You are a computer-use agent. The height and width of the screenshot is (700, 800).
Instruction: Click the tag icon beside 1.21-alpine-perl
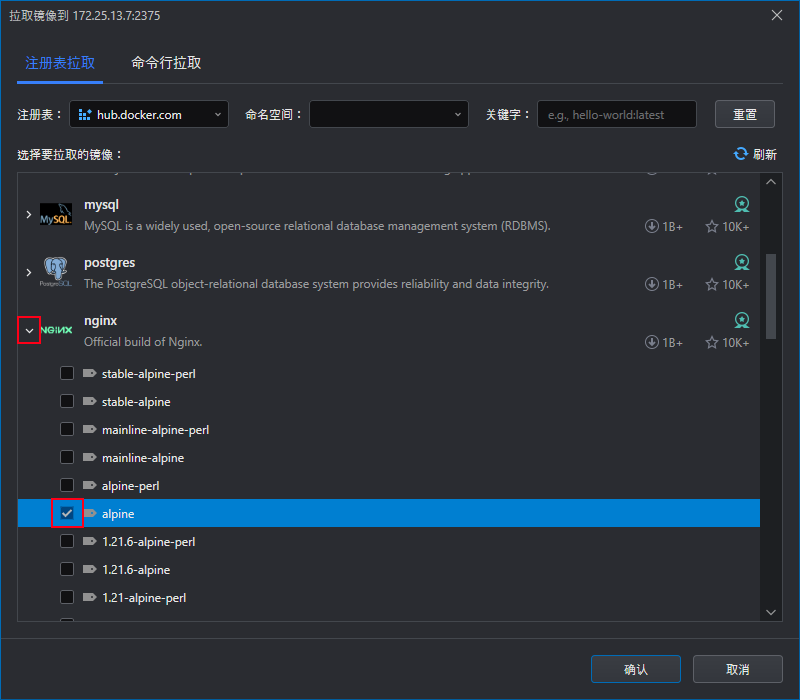click(89, 597)
